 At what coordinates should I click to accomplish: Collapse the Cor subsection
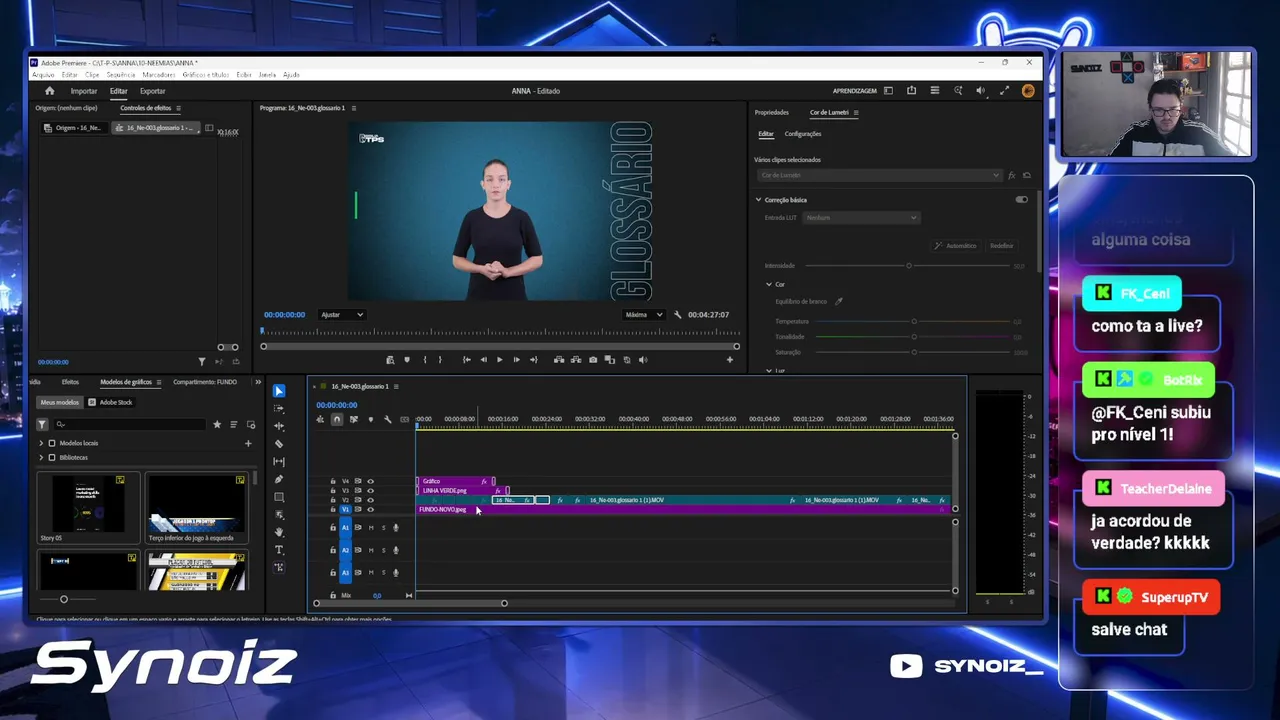click(769, 285)
